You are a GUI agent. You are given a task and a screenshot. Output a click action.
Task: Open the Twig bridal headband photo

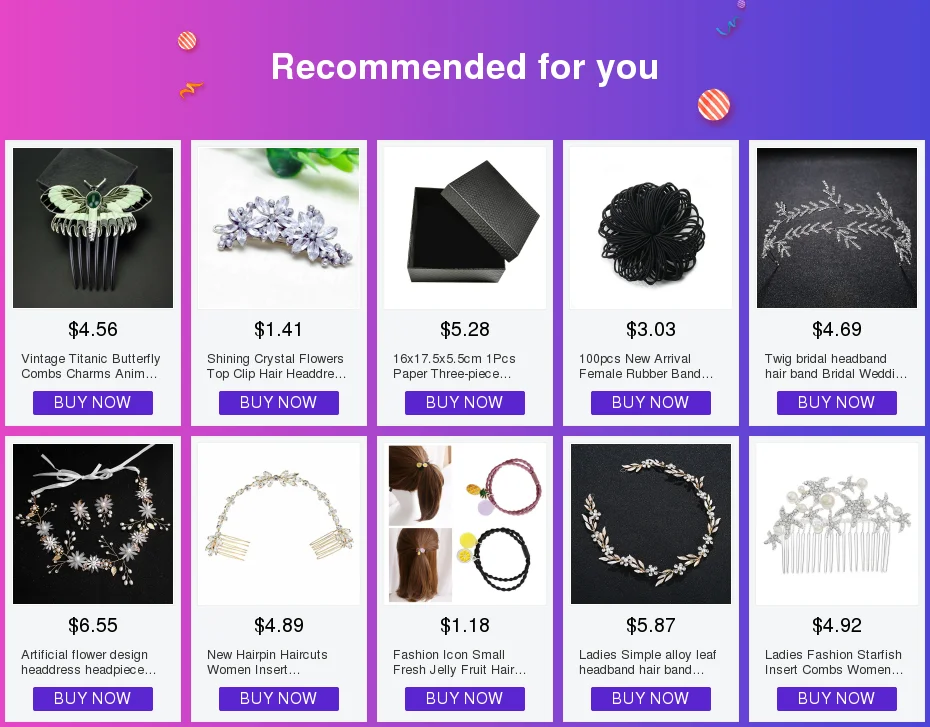[x=837, y=228]
